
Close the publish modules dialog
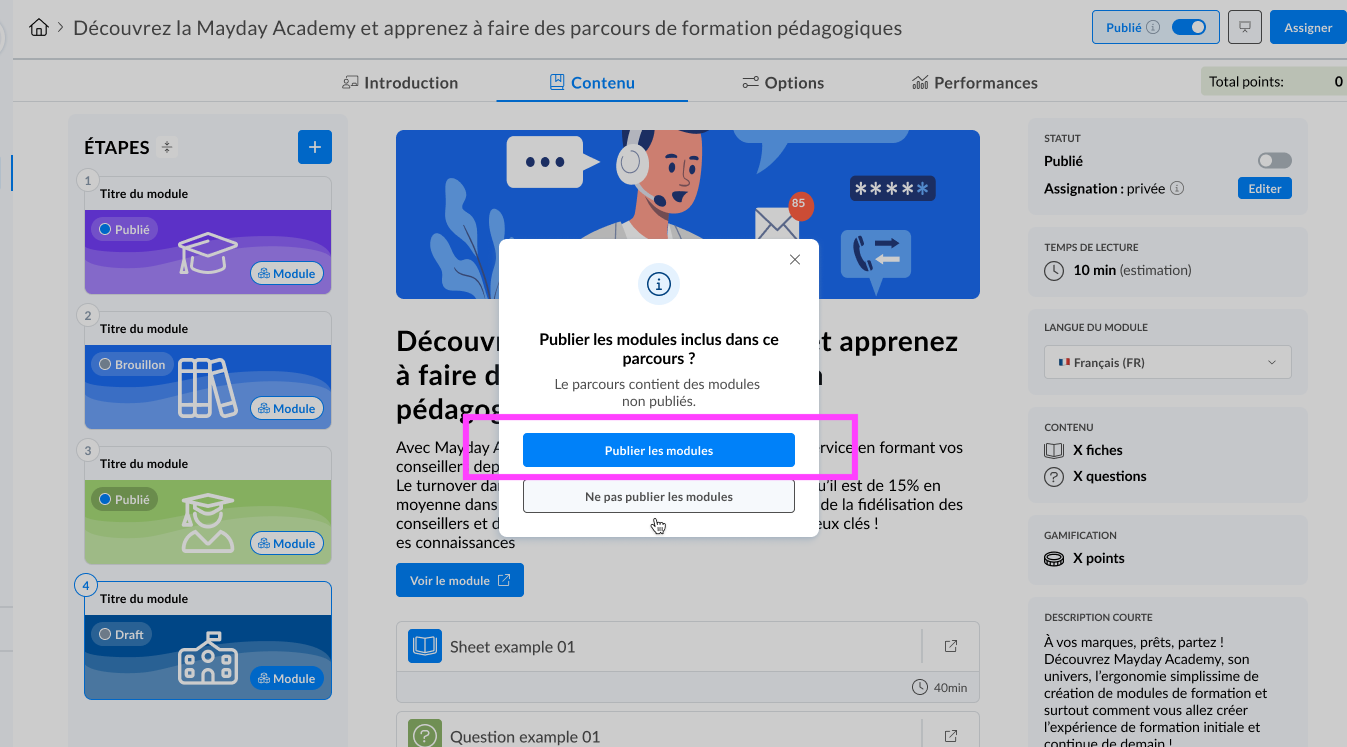[x=795, y=260]
